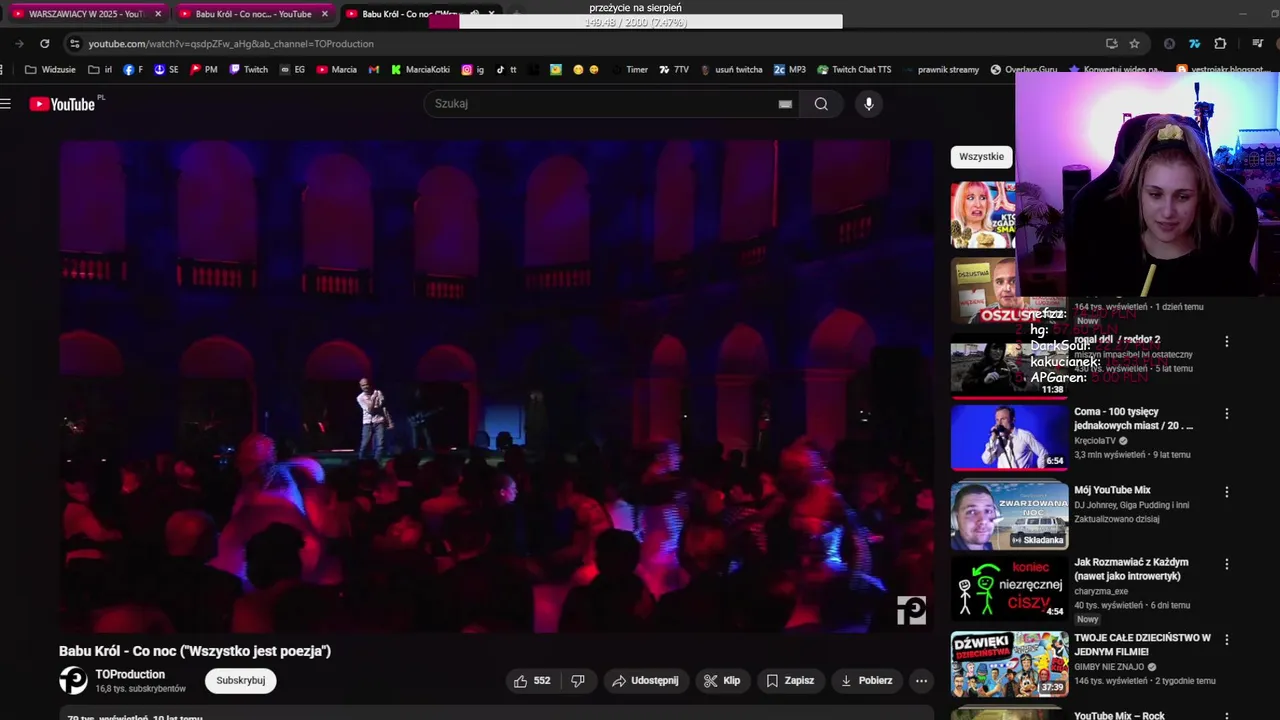Save the video with Zapisz

(x=790, y=681)
